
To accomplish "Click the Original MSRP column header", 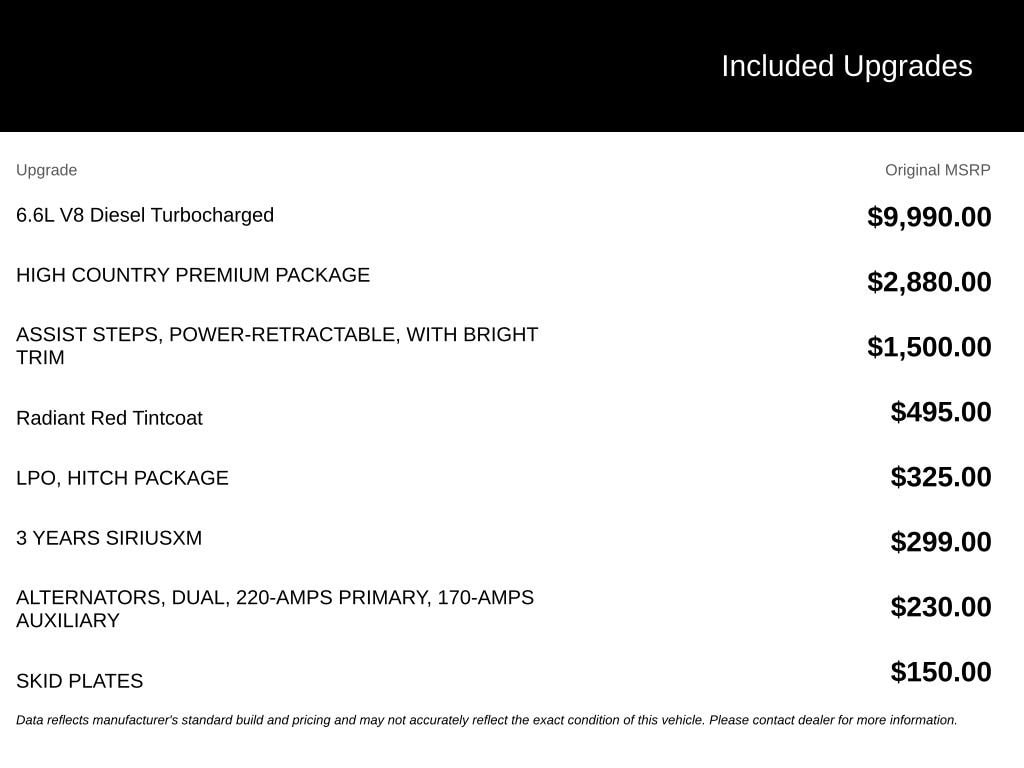I will (x=937, y=170).
